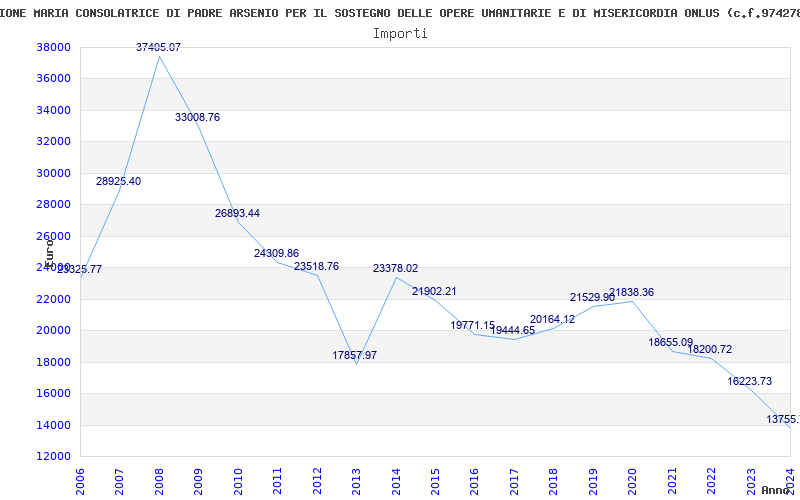Select the 18200.72 data label
This screenshot has width=800, height=500.
click(710, 349)
